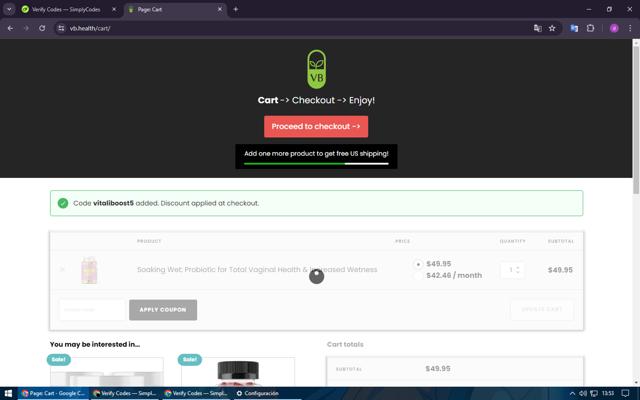This screenshot has height=400, width=640.
Task: Select the $42.46 / month subscription option
Action: [x=418, y=276]
